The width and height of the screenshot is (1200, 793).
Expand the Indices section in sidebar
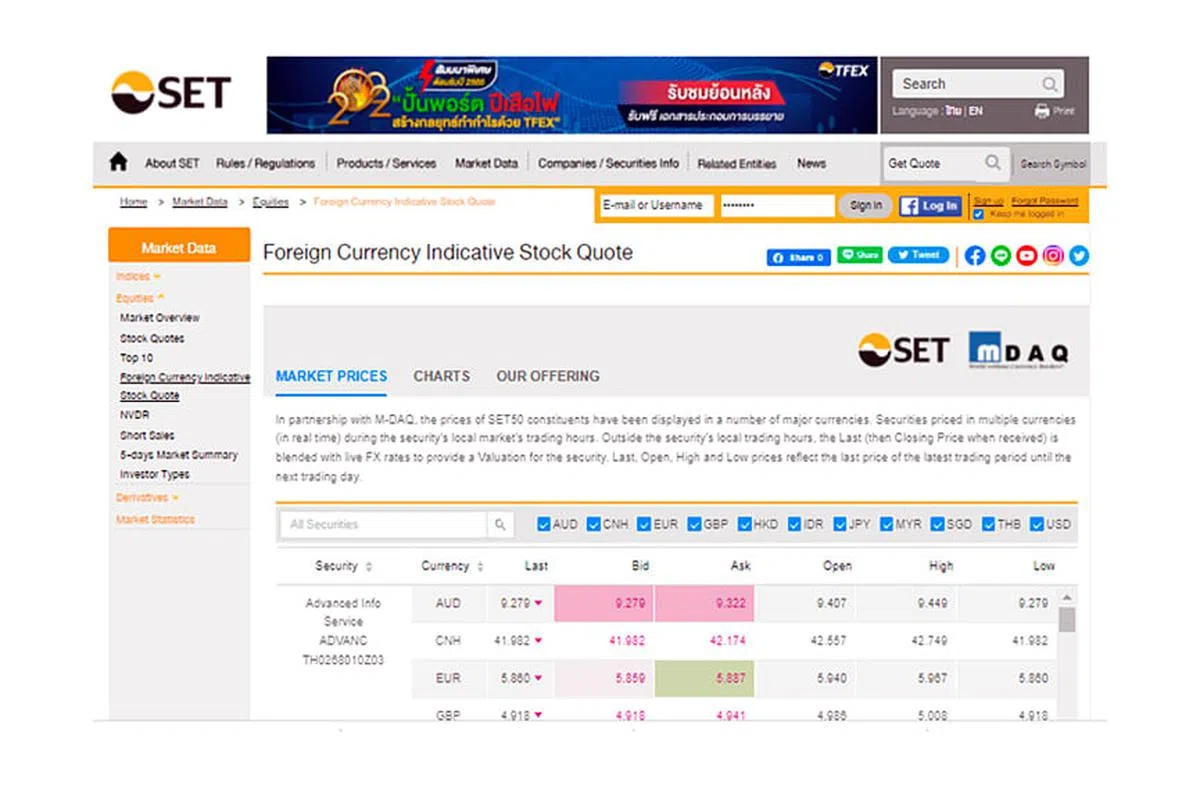coord(138,276)
